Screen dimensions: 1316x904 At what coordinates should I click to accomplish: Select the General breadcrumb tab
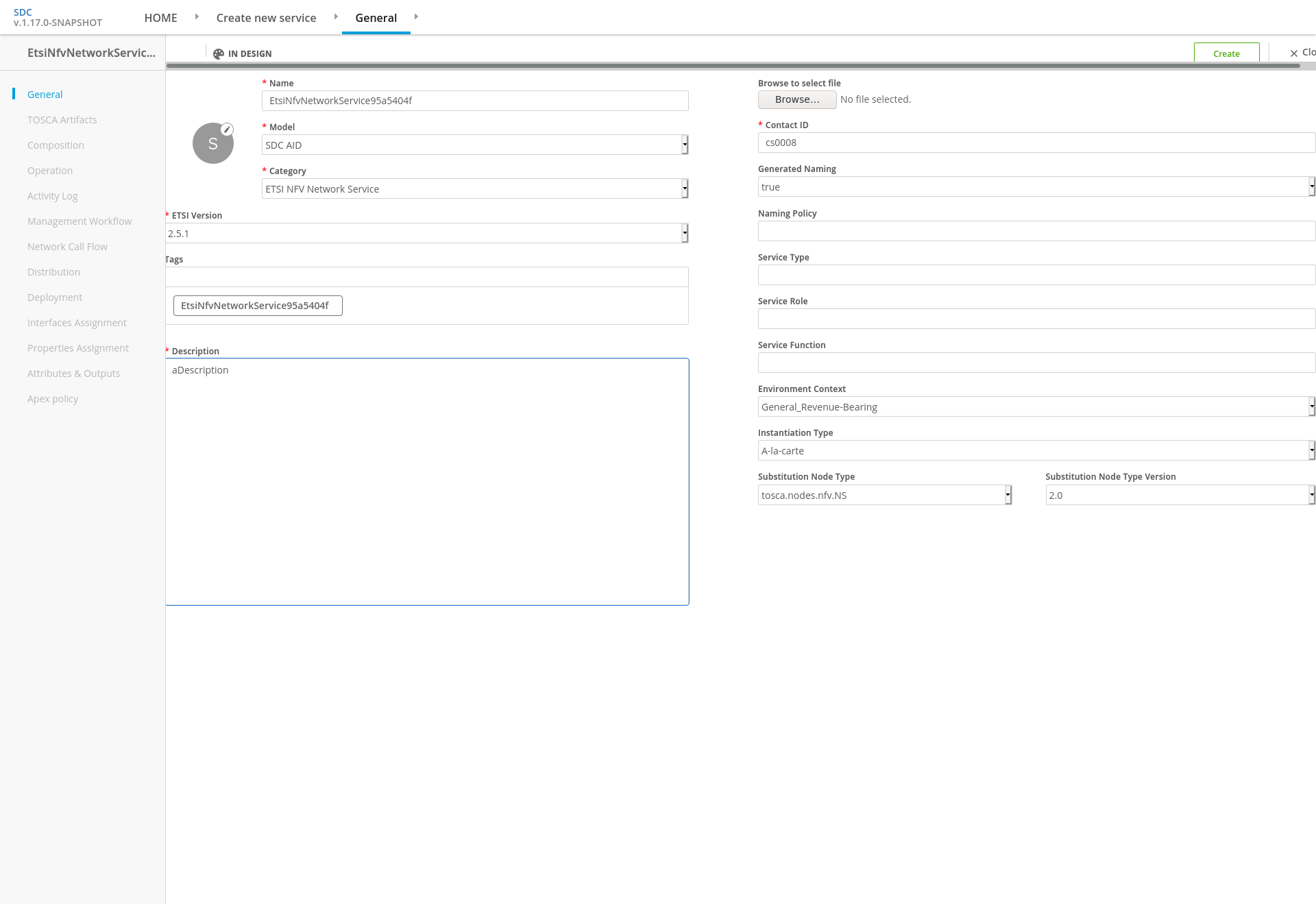[376, 18]
